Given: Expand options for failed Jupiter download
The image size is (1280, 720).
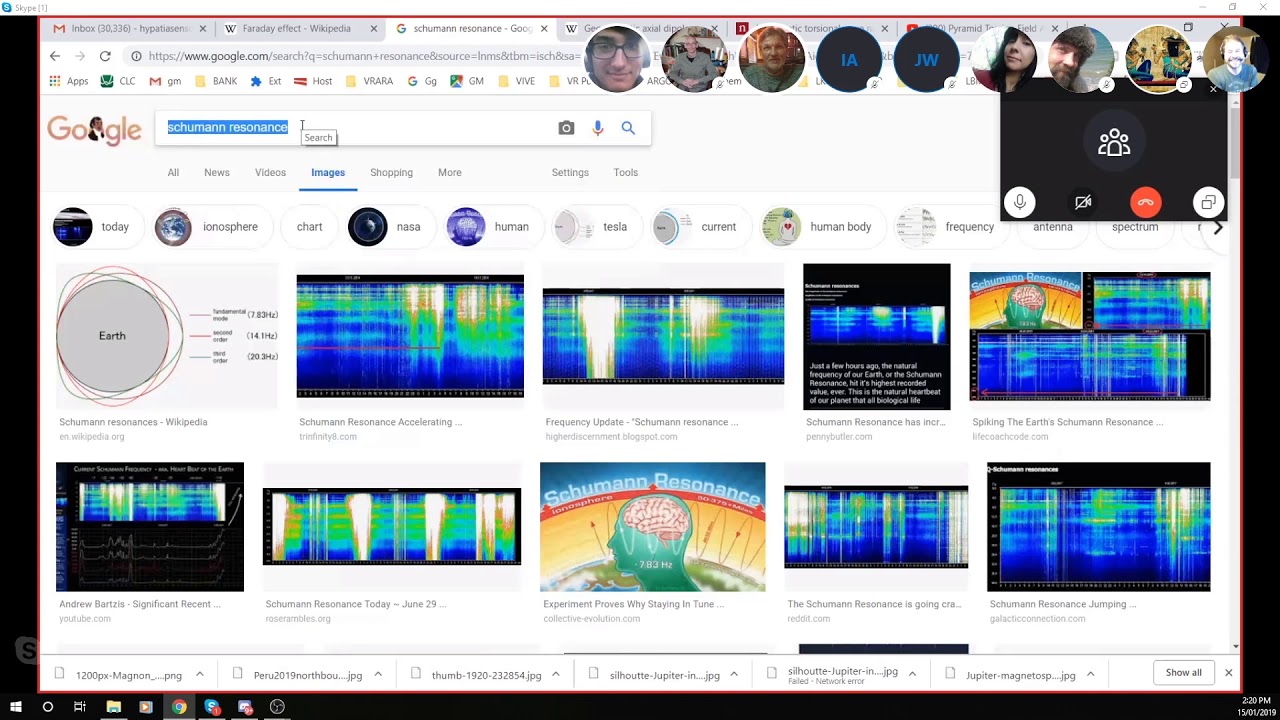Looking at the screenshot, I should pyautogui.click(x=912, y=675).
